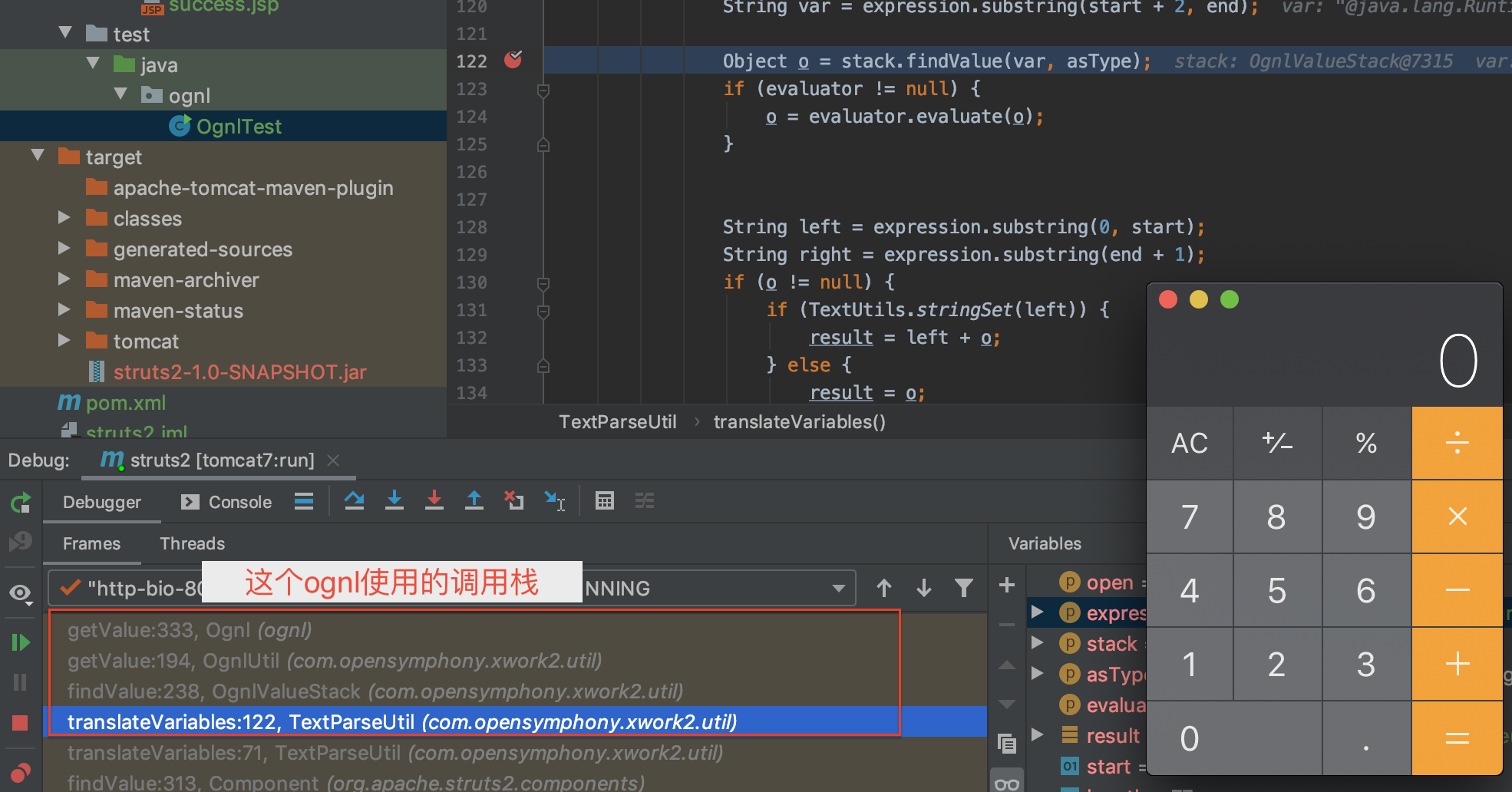Select previous frame with up arrow
The width and height of the screenshot is (1512, 792).
click(884, 589)
